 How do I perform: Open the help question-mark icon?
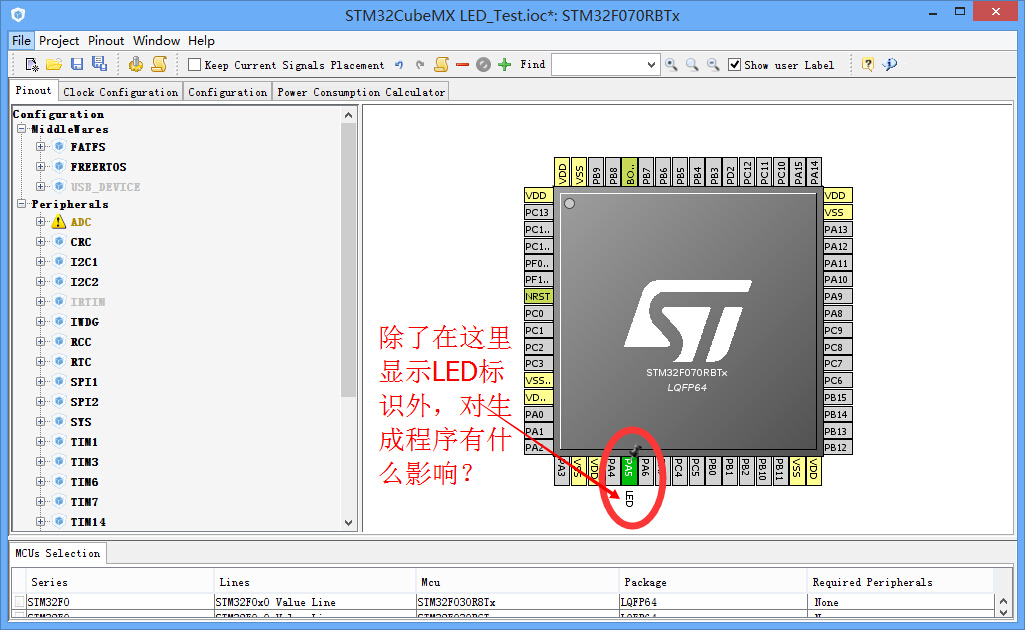point(867,64)
